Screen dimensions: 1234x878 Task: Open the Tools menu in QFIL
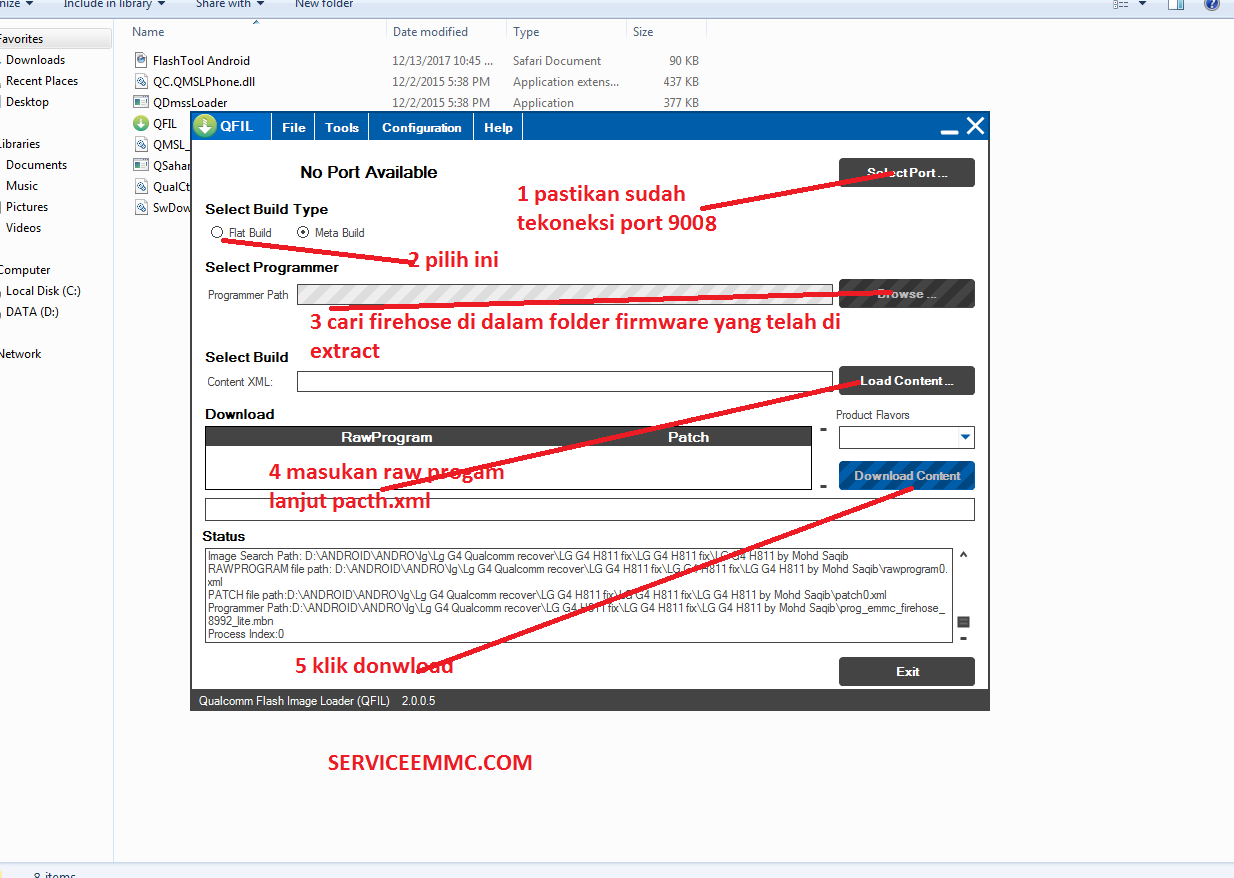coord(342,127)
